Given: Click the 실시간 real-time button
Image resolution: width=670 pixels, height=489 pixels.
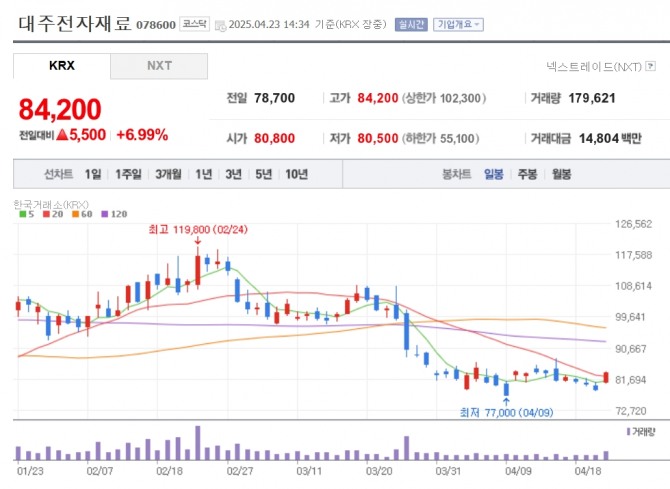Looking at the screenshot, I should pos(411,24).
